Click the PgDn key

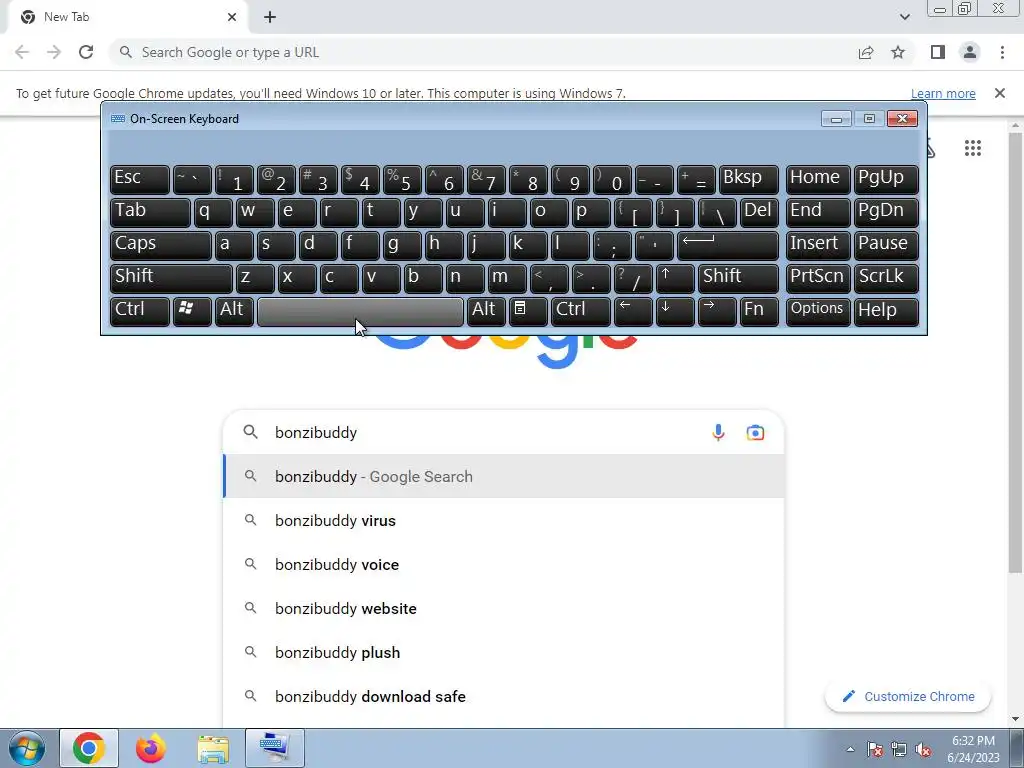pos(886,213)
